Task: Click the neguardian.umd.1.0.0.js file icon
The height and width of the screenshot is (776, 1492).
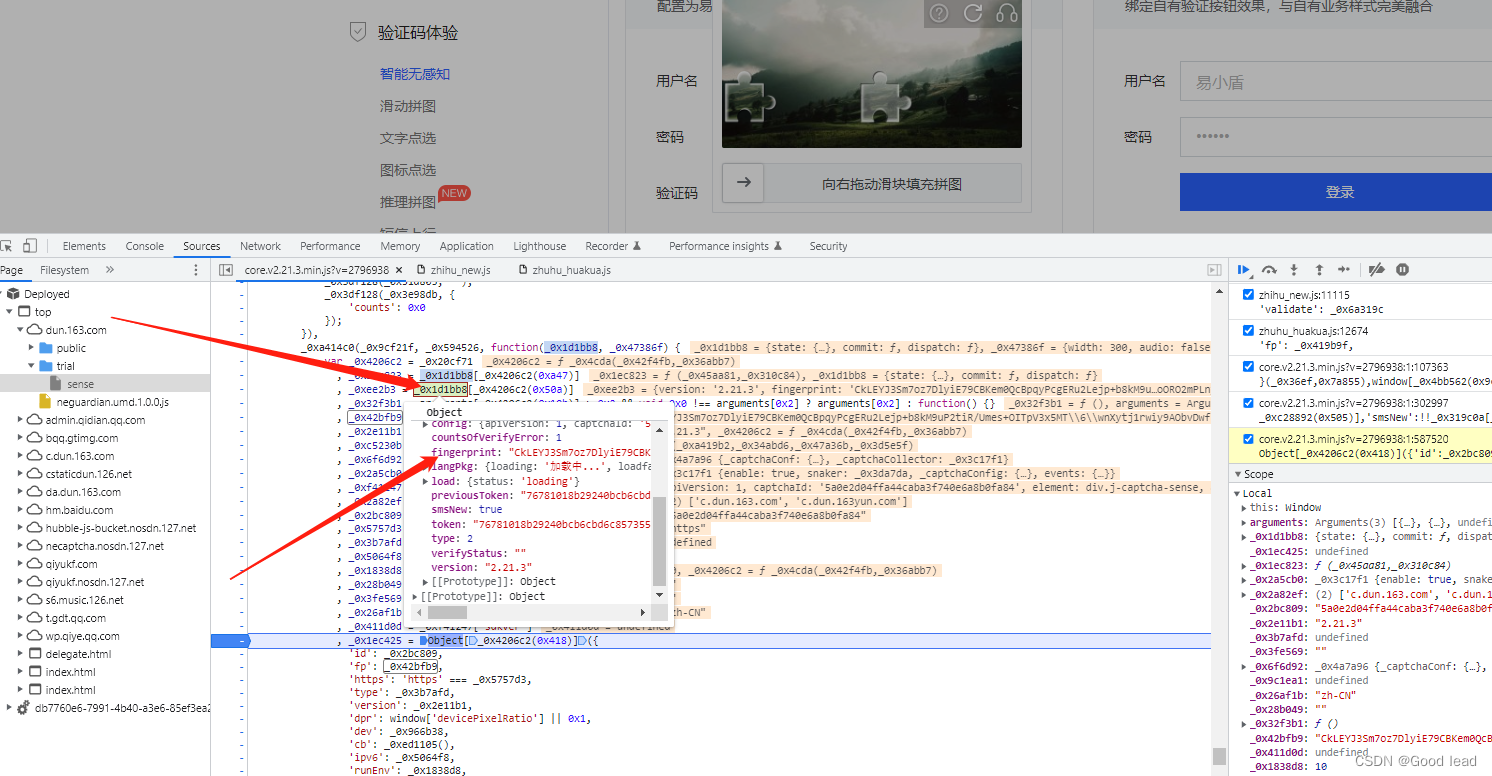Action: tap(45, 402)
